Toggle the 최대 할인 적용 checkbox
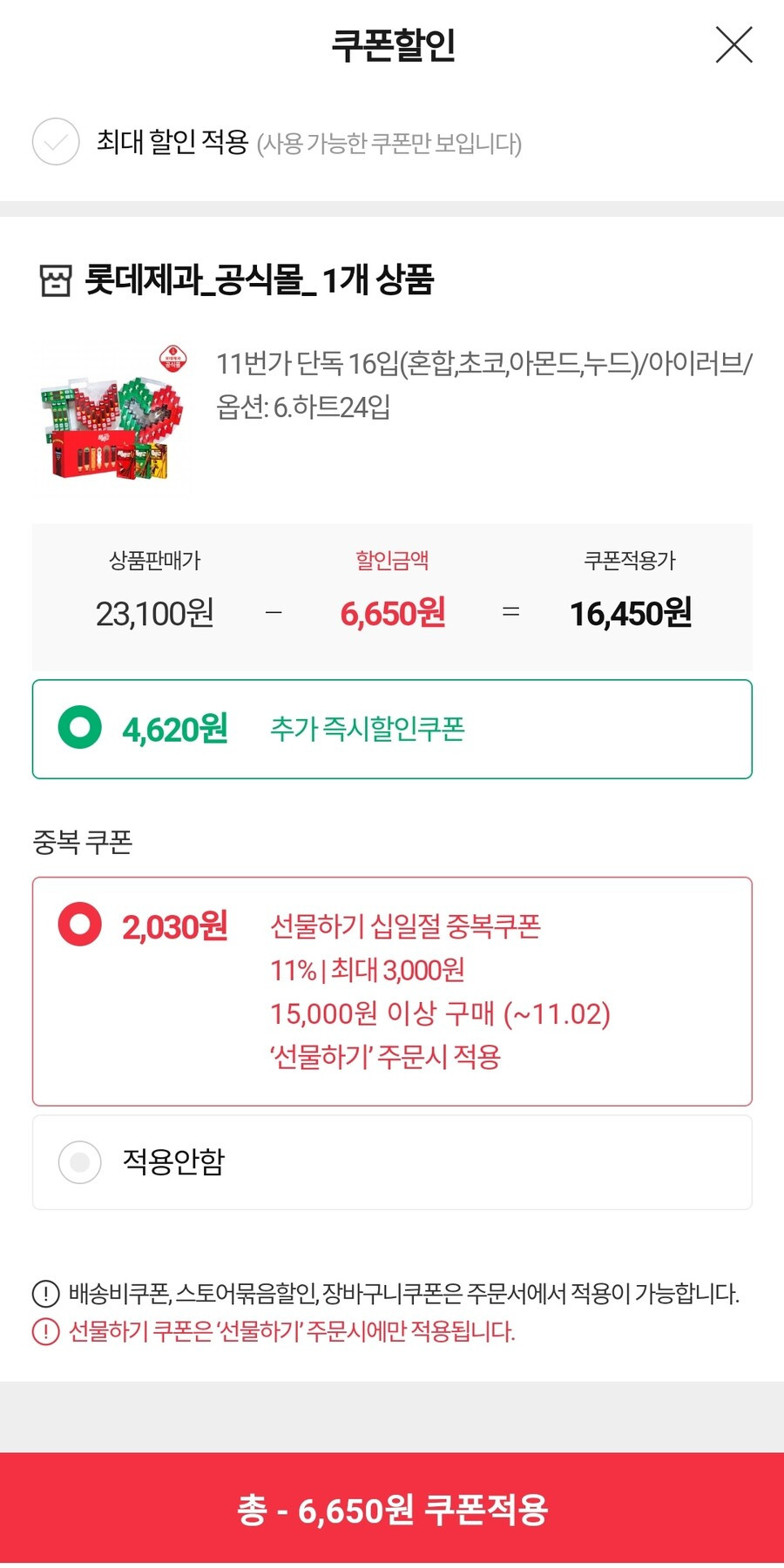The width and height of the screenshot is (784, 1568). pos(56,141)
